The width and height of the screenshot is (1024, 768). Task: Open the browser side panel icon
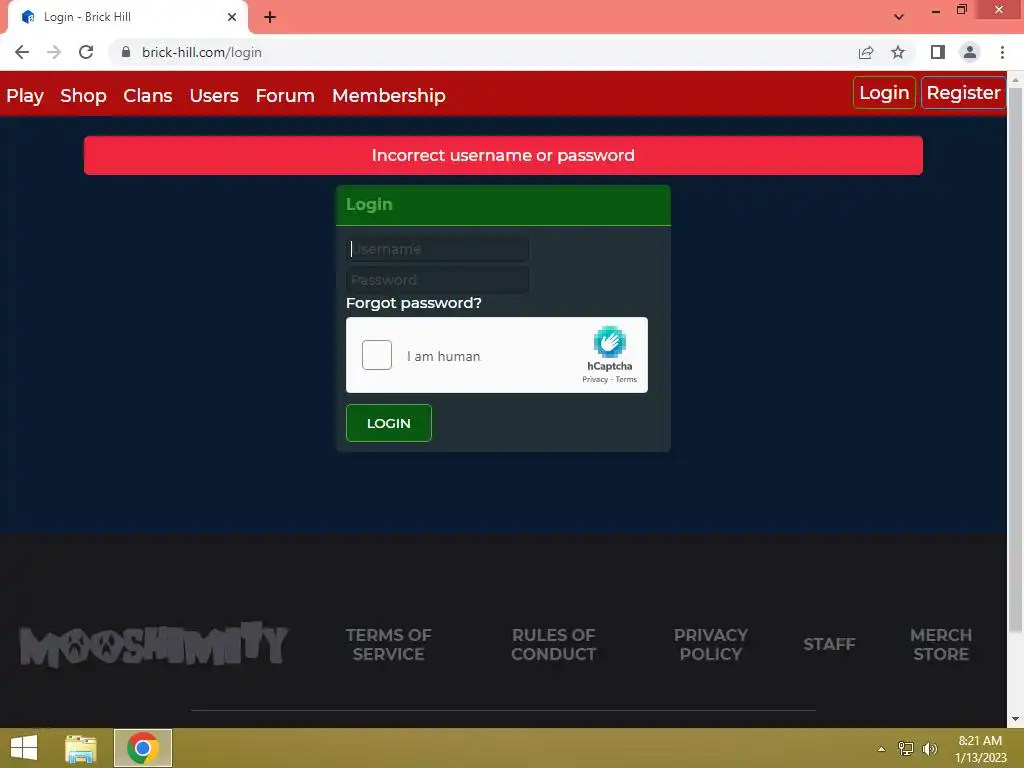coord(938,52)
